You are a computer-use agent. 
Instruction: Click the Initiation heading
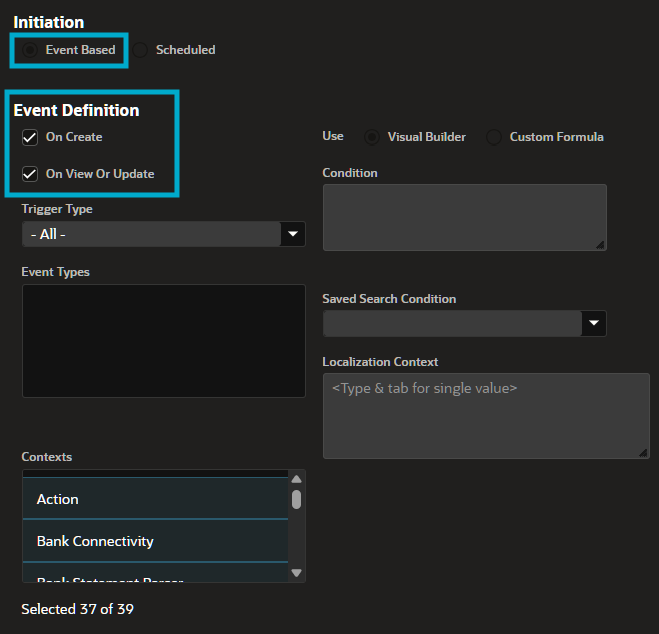49,23
